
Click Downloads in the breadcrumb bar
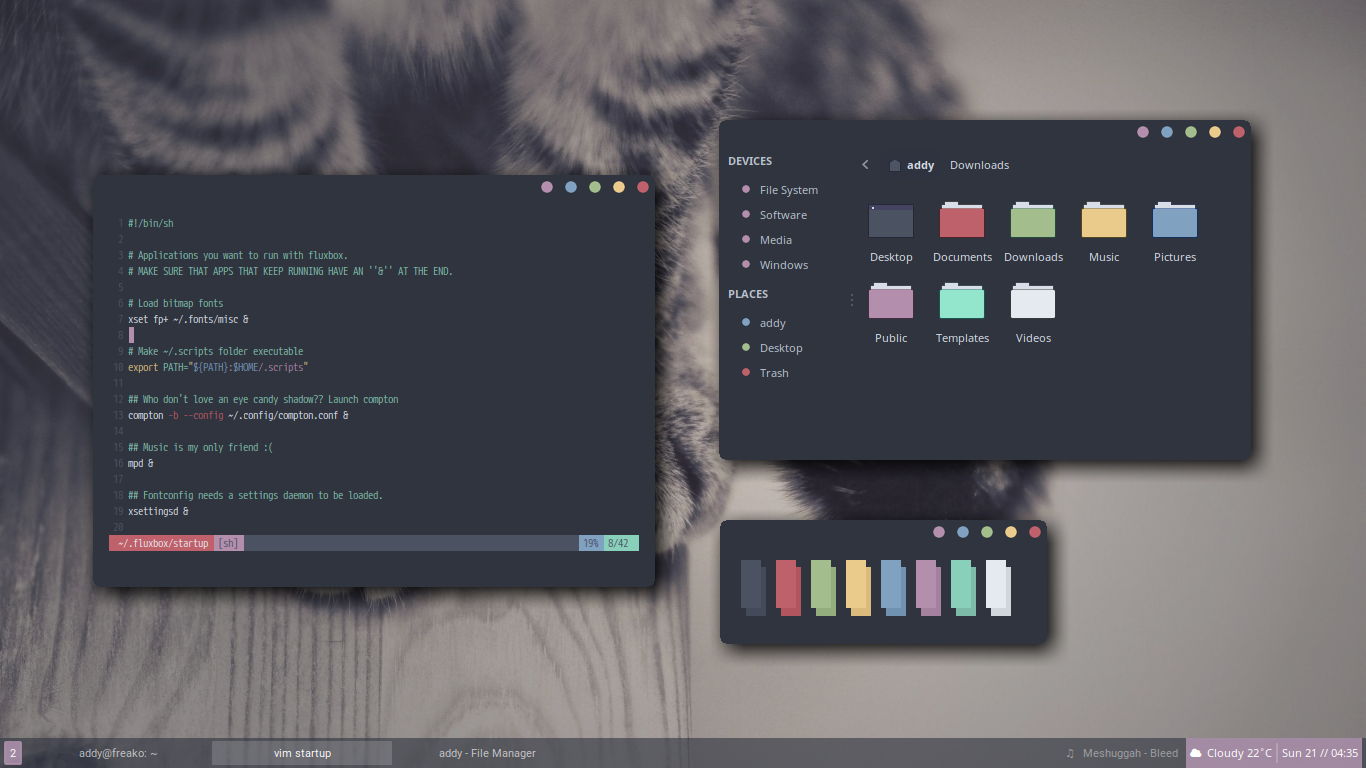[x=979, y=164]
